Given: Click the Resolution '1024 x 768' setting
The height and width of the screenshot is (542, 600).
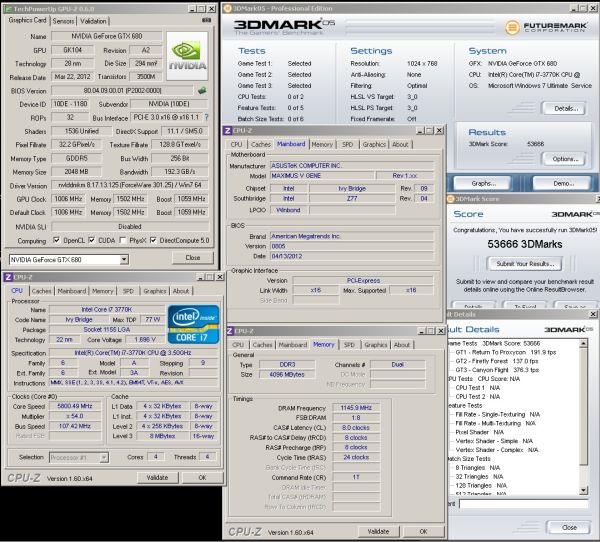Looking at the screenshot, I should [422, 64].
